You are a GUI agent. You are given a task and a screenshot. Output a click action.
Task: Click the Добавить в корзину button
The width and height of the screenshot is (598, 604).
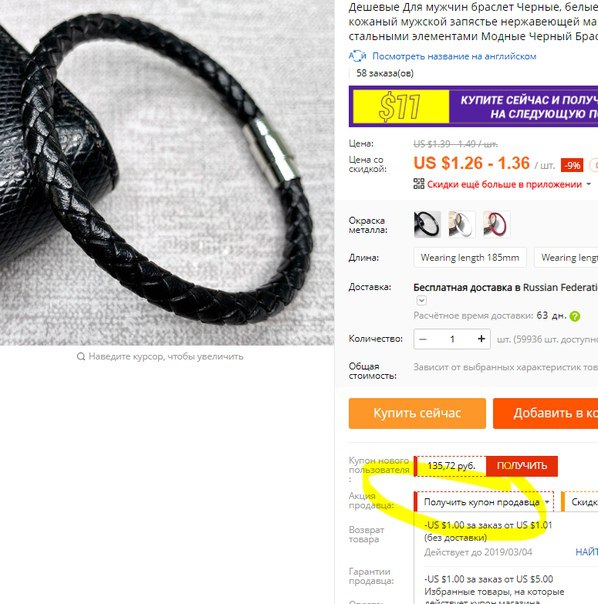(x=546, y=413)
